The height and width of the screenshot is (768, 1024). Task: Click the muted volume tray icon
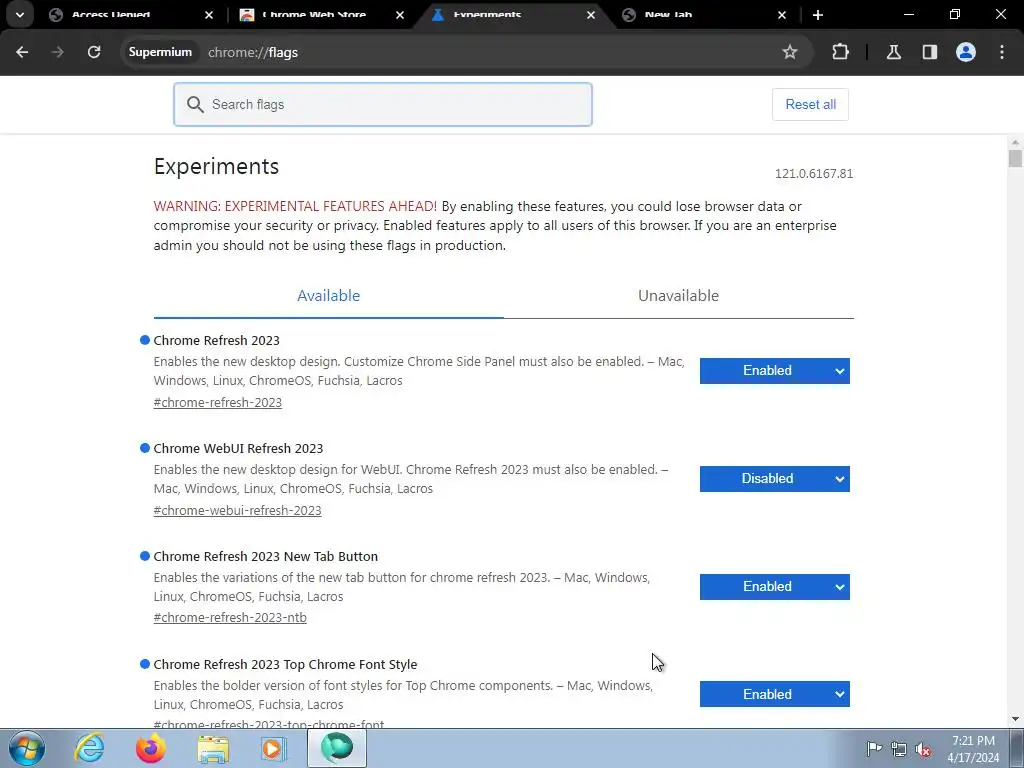pos(923,749)
